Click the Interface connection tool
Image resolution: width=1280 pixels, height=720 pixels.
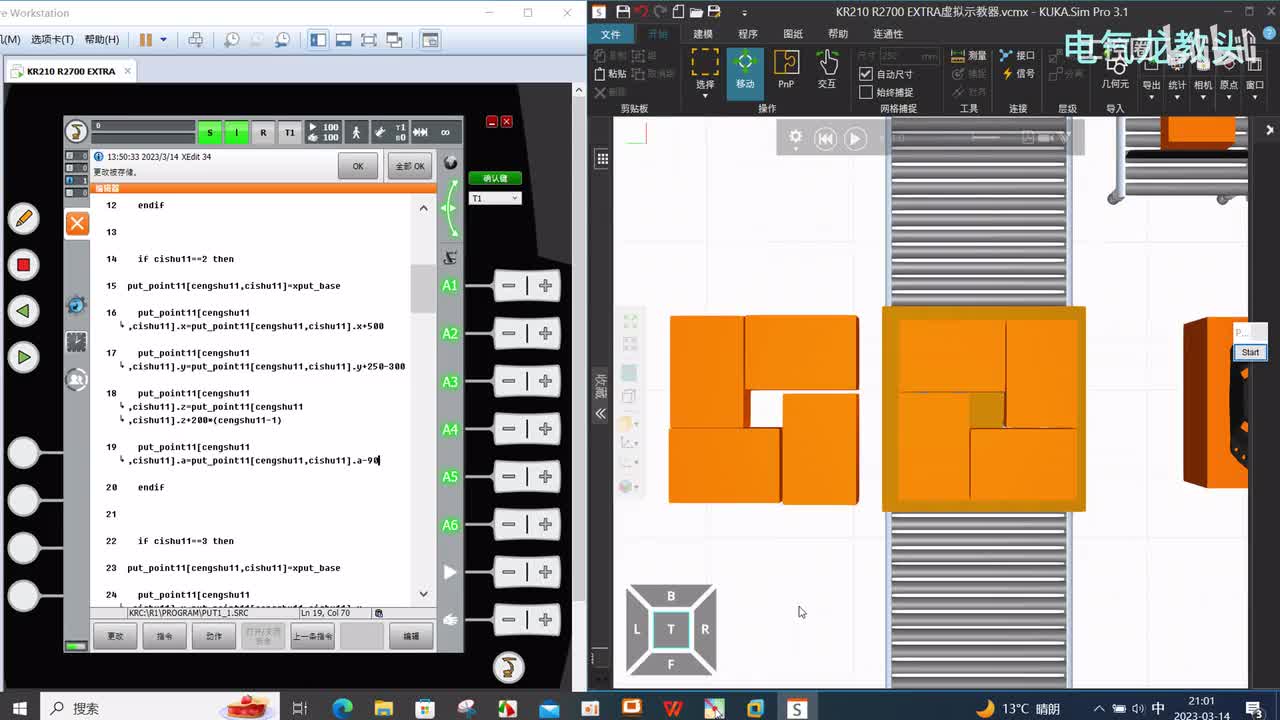pyautogui.click(x=1017, y=56)
